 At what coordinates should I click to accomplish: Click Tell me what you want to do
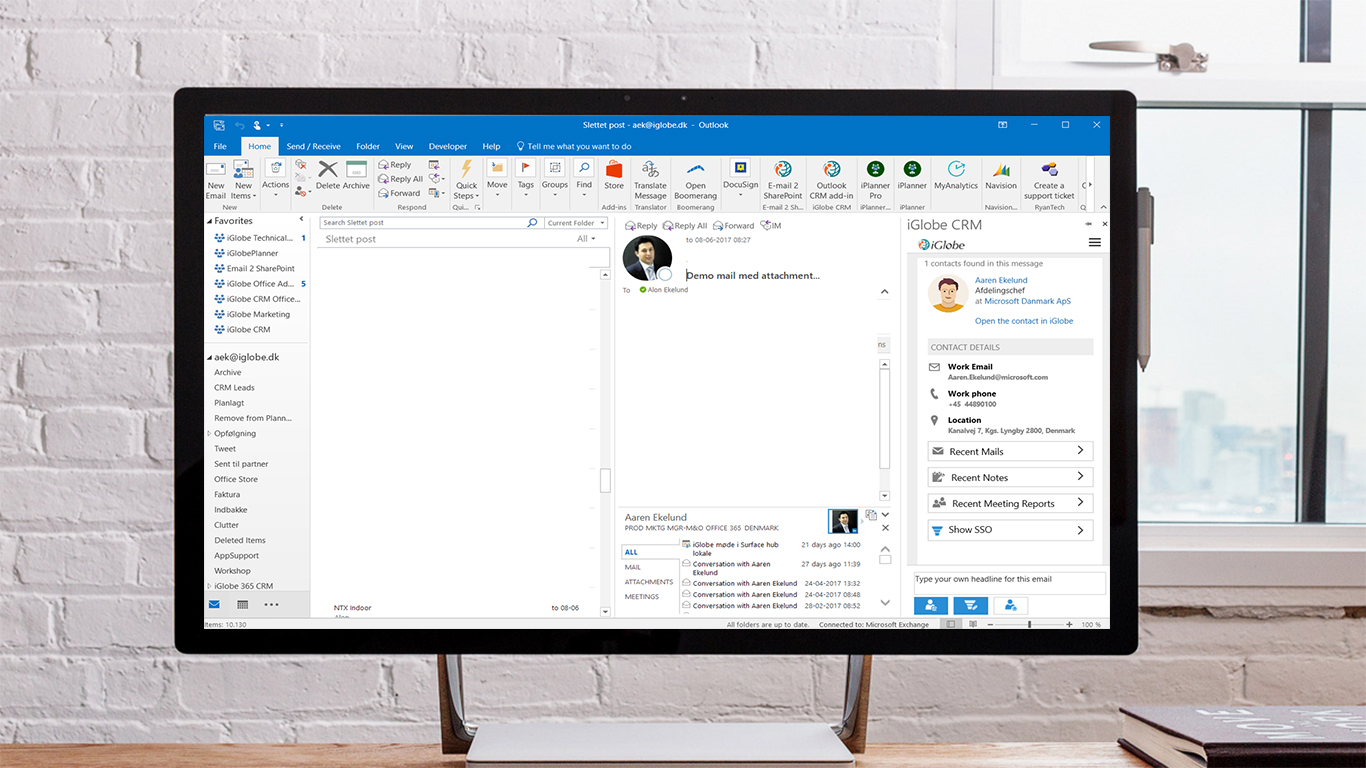point(574,146)
